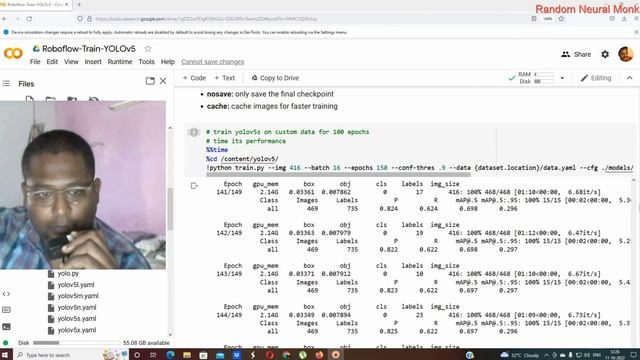This screenshot has height=360, width=640.
Task: Open the Colab table of contents menu
Action: pyautogui.click(x=6, y=84)
